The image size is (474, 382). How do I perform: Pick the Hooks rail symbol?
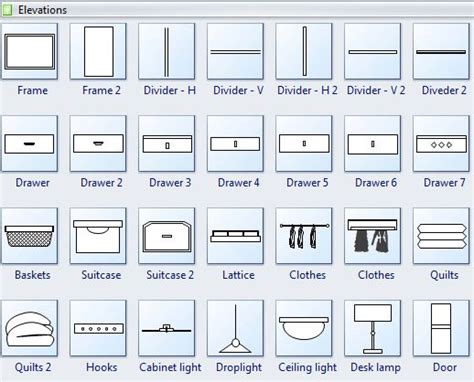[x=98, y=328]
